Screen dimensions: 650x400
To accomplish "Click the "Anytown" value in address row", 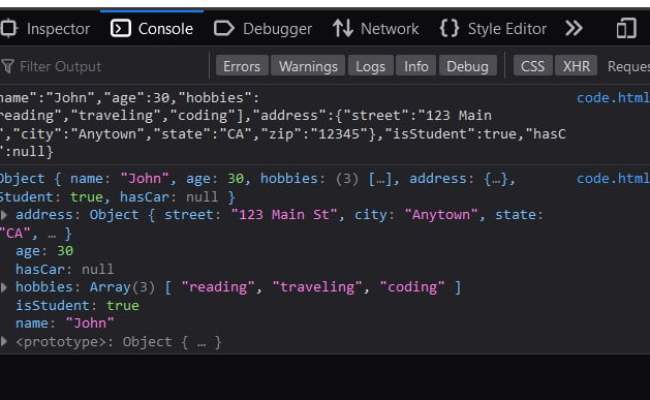I will click(441, 215).
